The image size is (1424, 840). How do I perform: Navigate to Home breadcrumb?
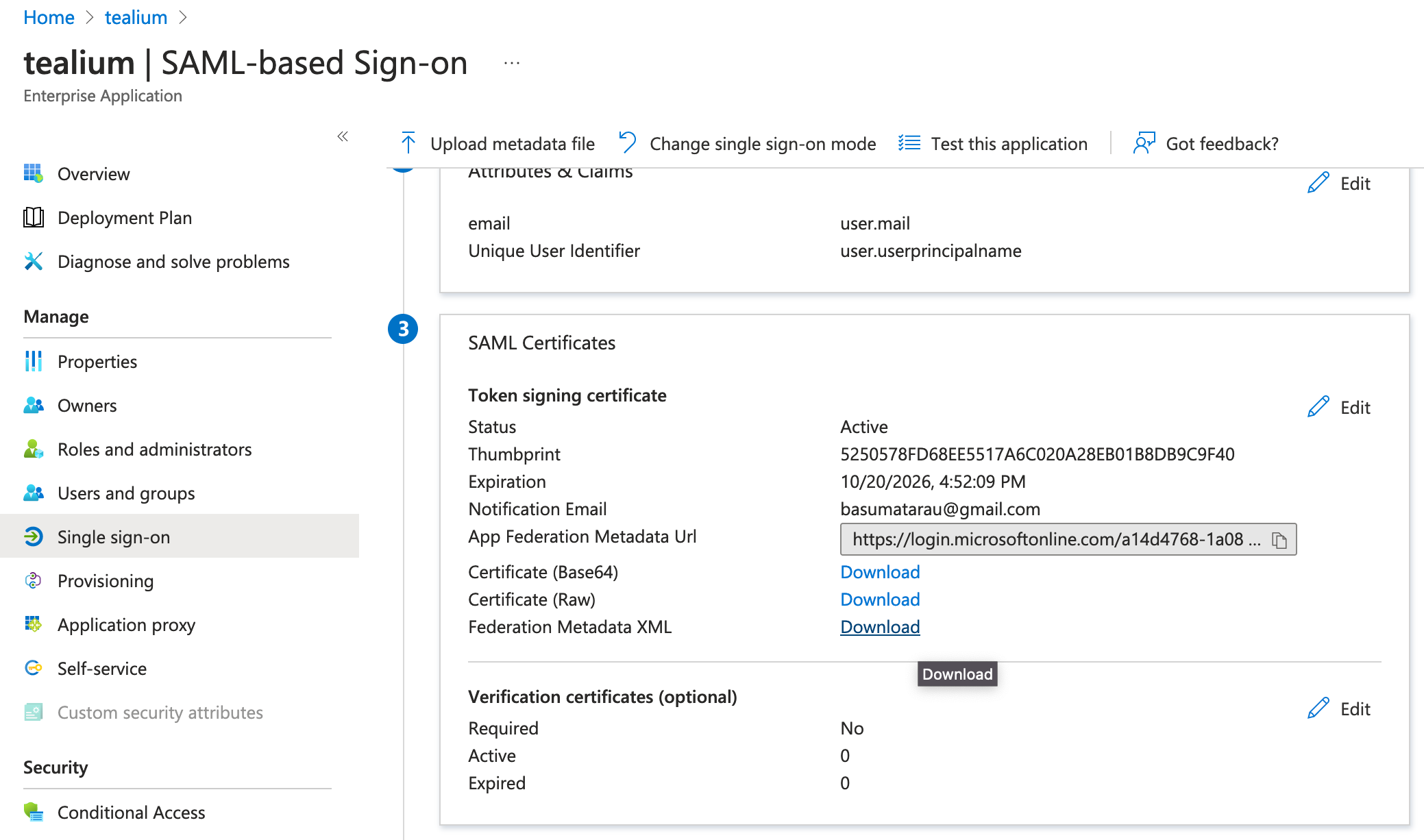coord(49,18)
